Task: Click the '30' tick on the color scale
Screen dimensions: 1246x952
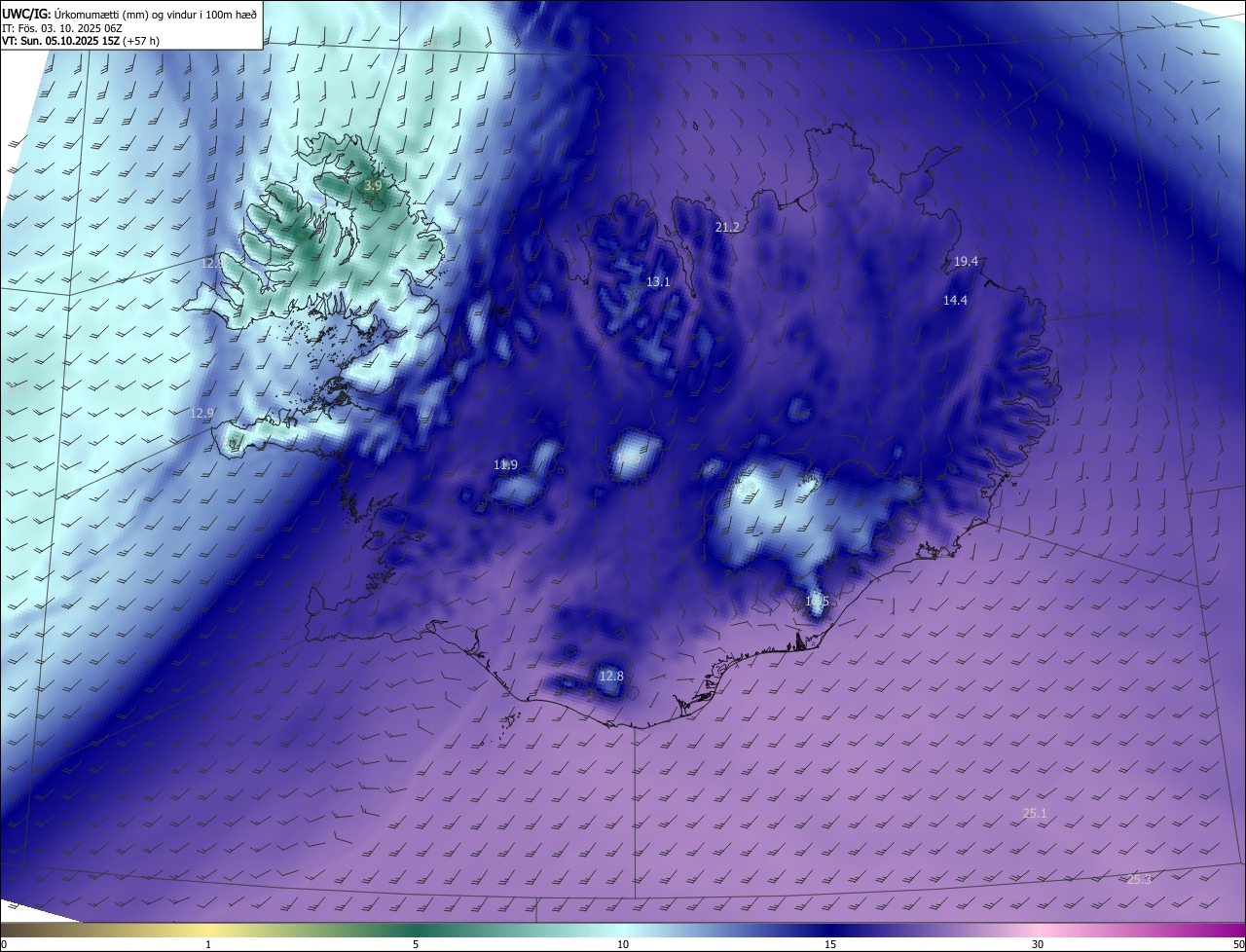Action: pos(1038,944)
